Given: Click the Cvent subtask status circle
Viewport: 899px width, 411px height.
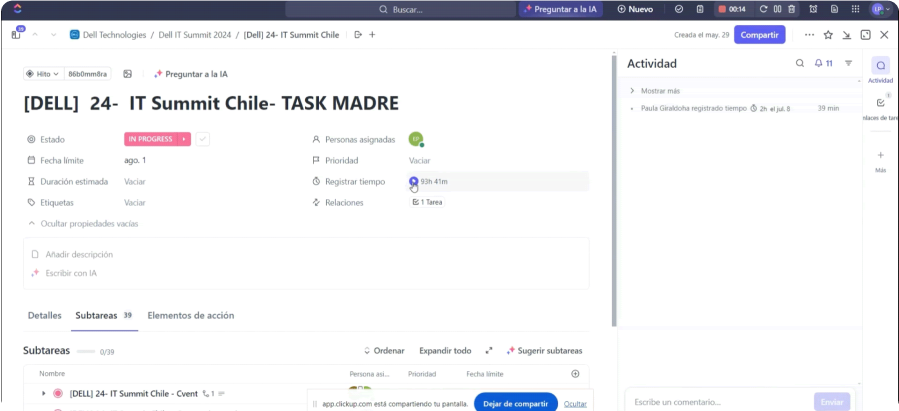Looking at the screenshot, I should pos(57,394).
